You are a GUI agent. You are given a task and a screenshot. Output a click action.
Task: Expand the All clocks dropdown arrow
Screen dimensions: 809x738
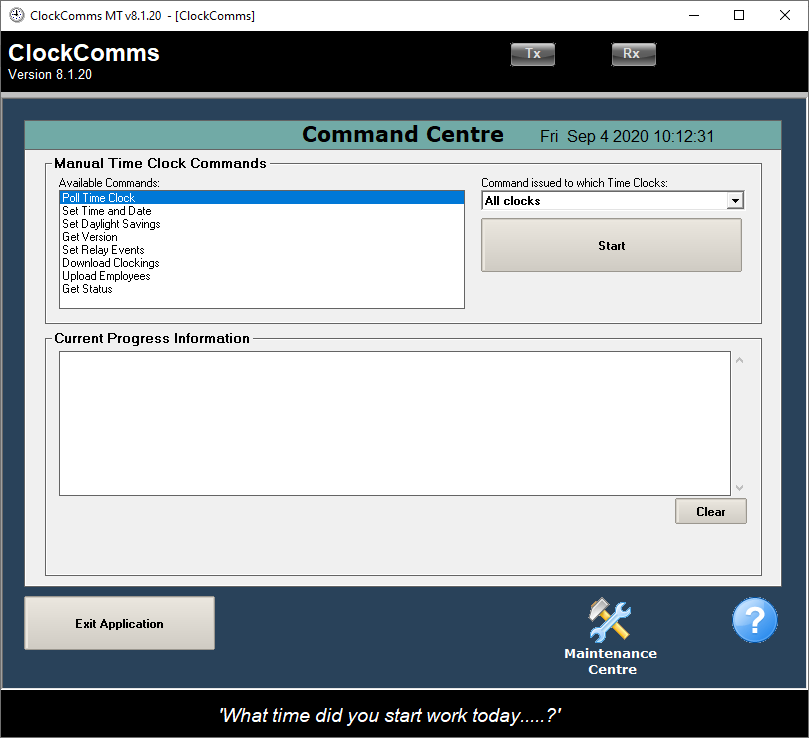[x=735, y=201]
